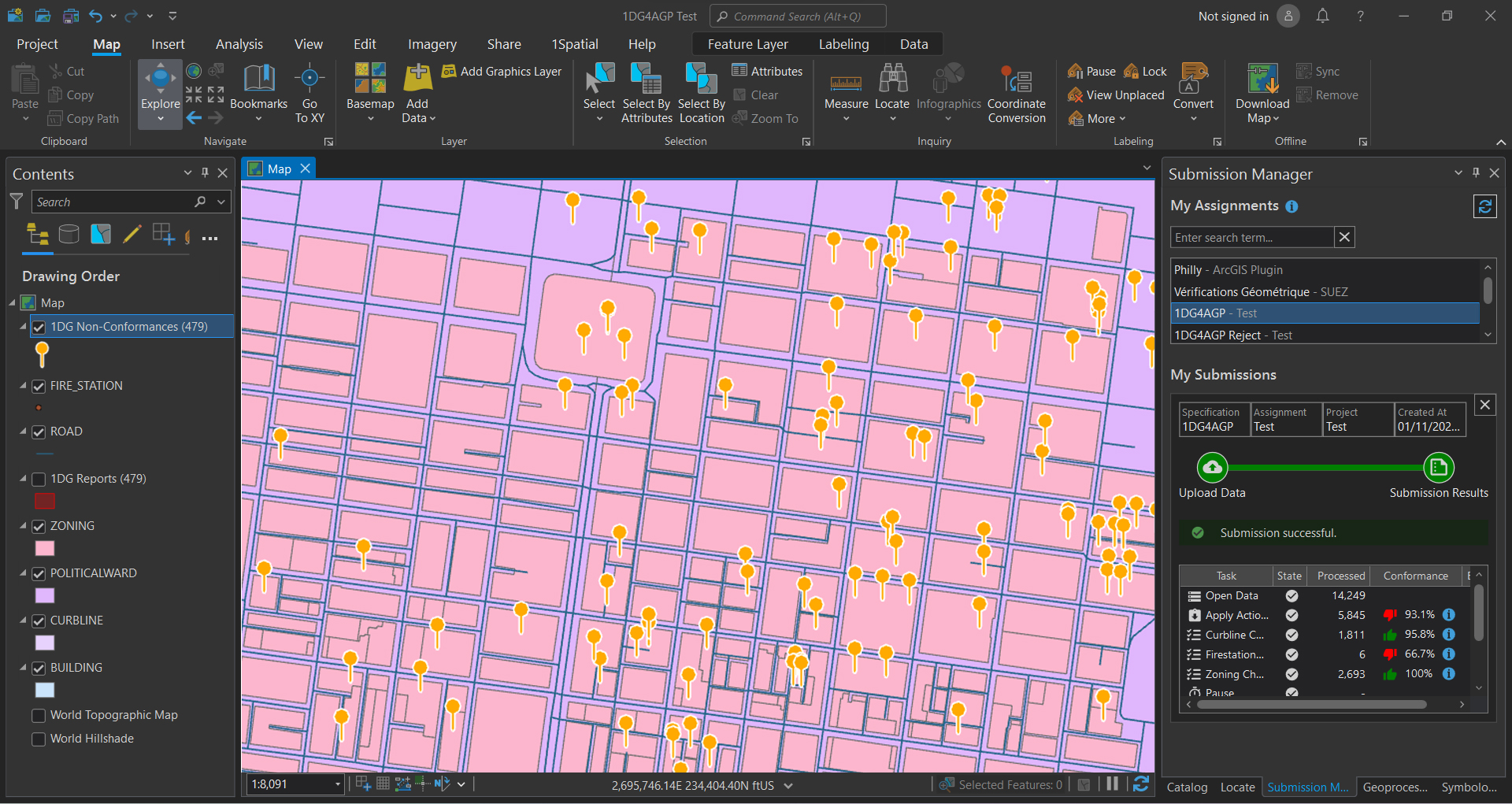Click the Select By Attributes icon
Screen dimensions: 1512x804
click(x=646, y=80)
